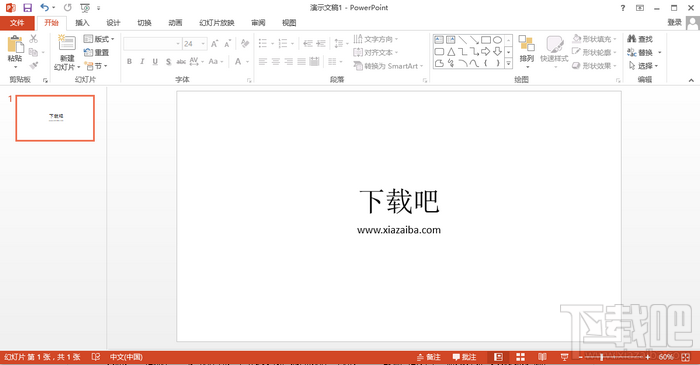Decrease font size with smaller A

pos(228,44)
